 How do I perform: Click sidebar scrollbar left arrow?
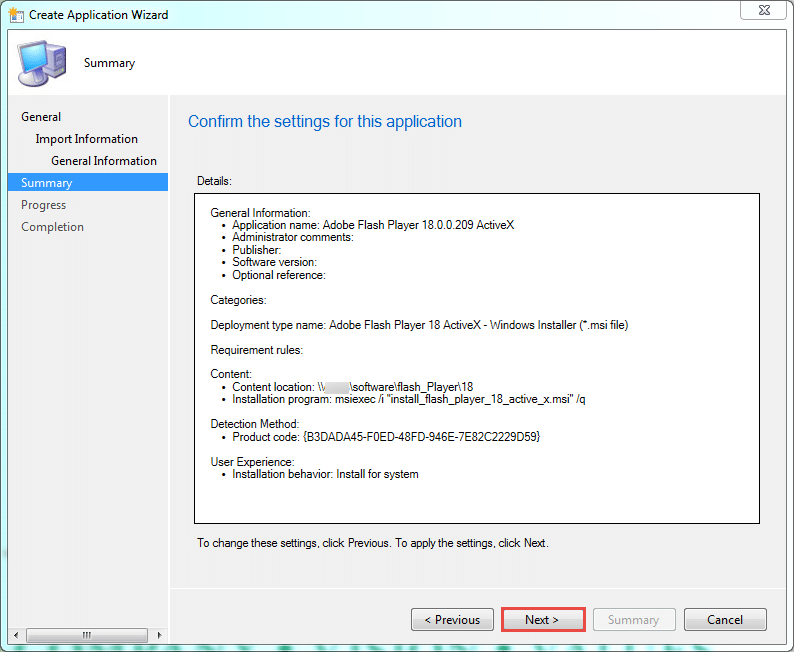(16, 635)
